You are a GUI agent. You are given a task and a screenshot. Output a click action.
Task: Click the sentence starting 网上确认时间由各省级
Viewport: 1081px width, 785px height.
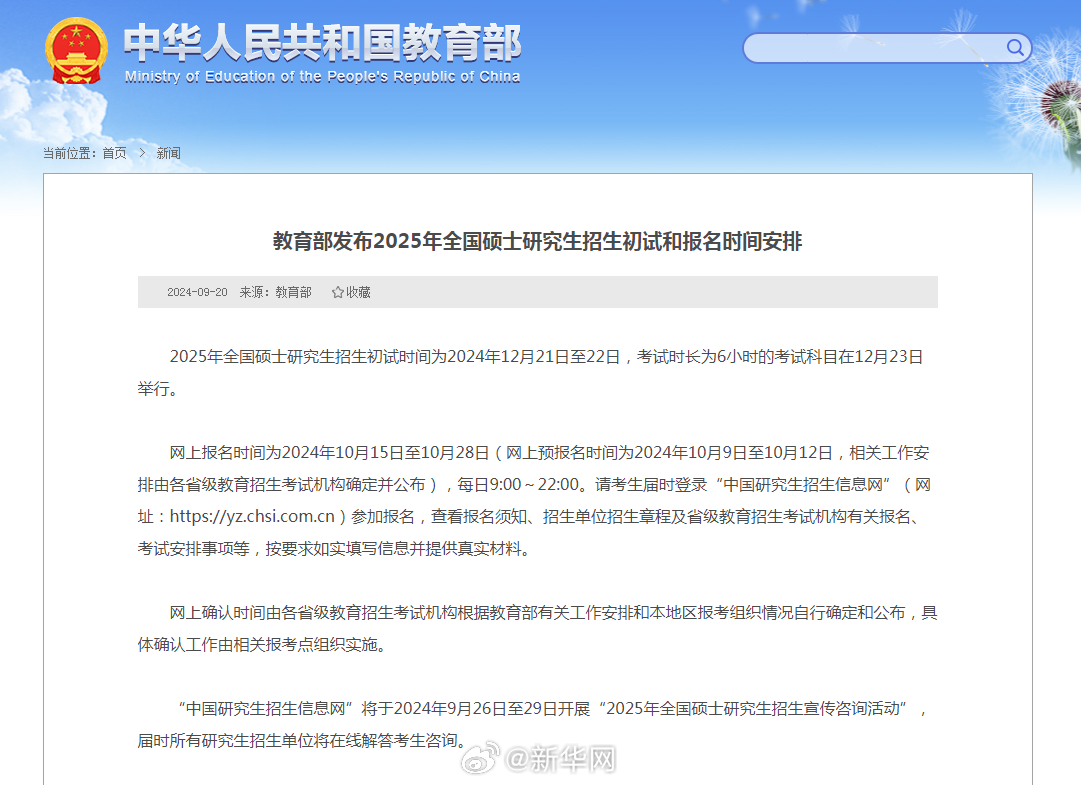[538, 629]
